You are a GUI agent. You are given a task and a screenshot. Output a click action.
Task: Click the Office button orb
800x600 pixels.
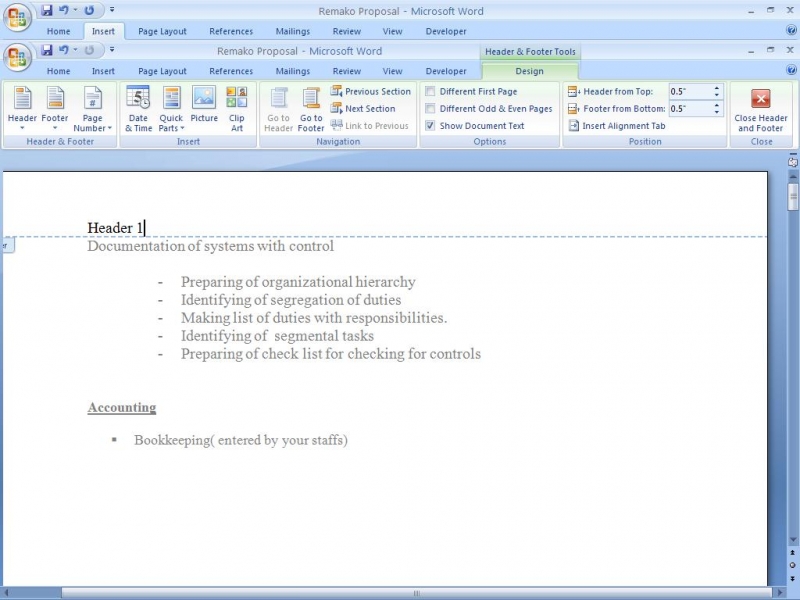coord(17,56)
